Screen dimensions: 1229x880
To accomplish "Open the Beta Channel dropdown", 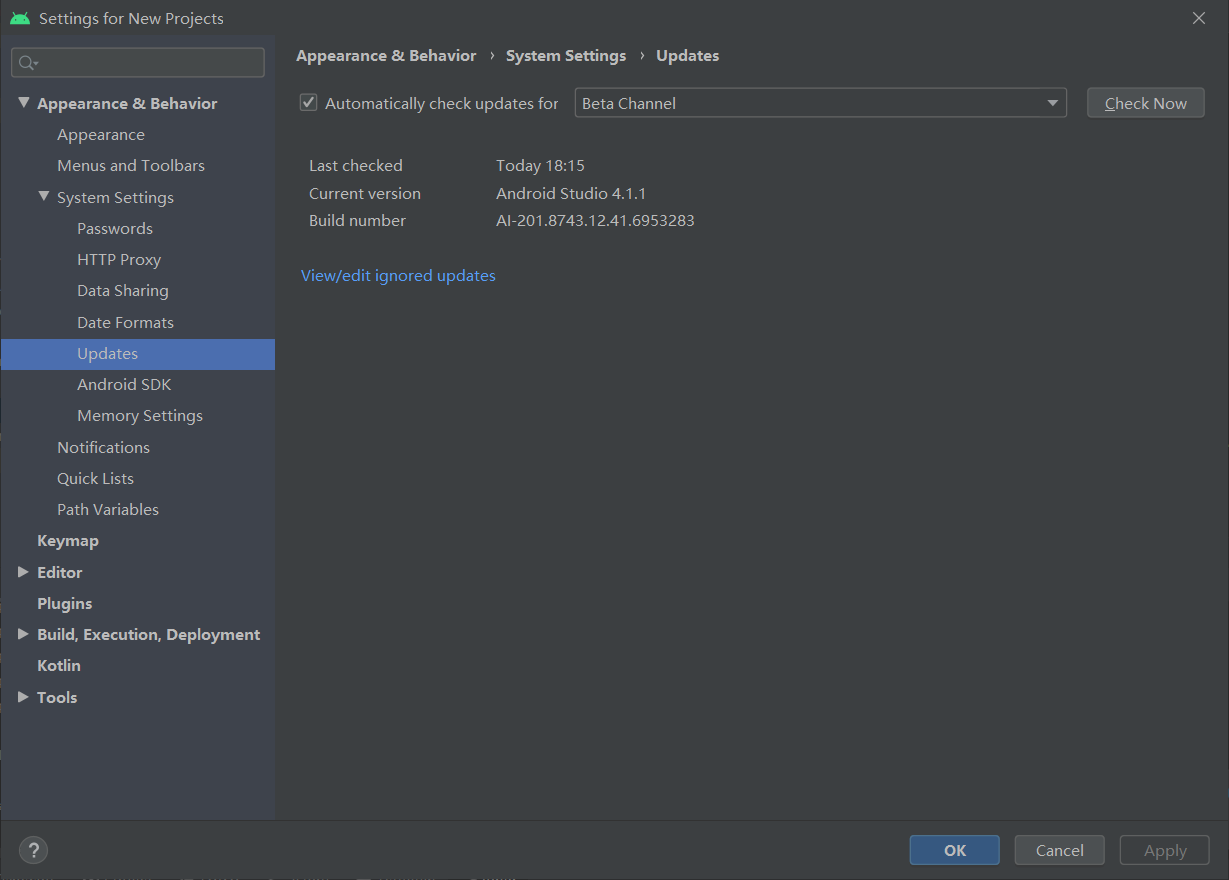I will tap(821, 103).
